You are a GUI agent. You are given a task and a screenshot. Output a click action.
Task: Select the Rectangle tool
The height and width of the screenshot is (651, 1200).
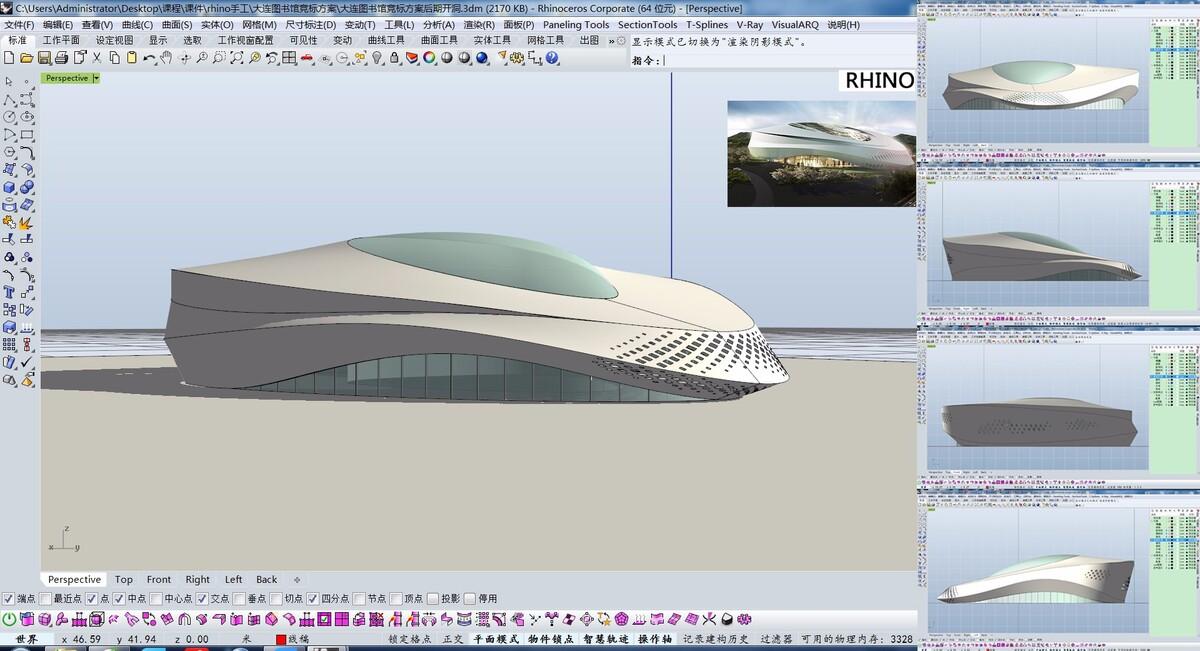pyautogui.click(x=27, y=135)
